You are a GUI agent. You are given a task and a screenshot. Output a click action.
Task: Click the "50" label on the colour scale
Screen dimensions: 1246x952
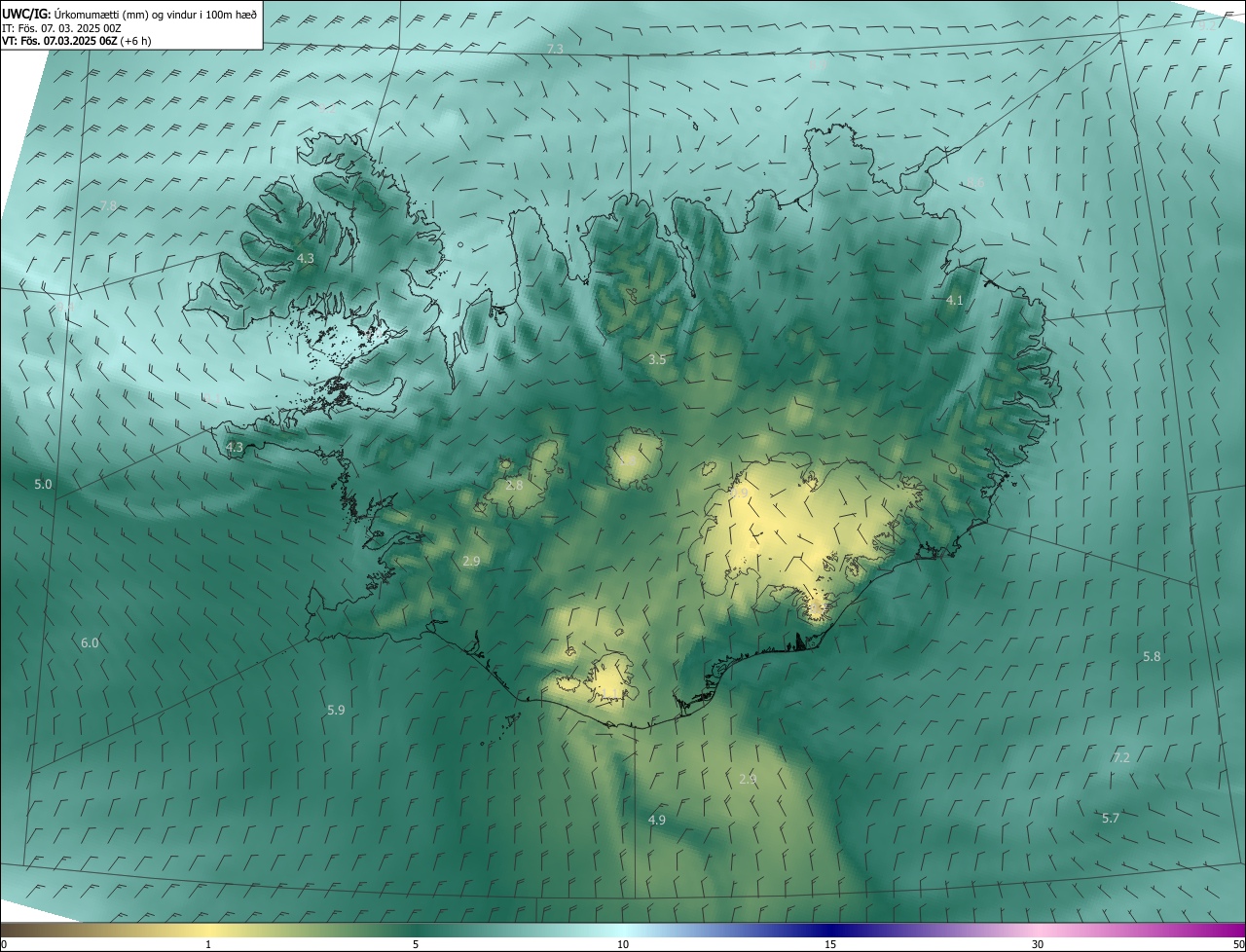pos(1238,945)
